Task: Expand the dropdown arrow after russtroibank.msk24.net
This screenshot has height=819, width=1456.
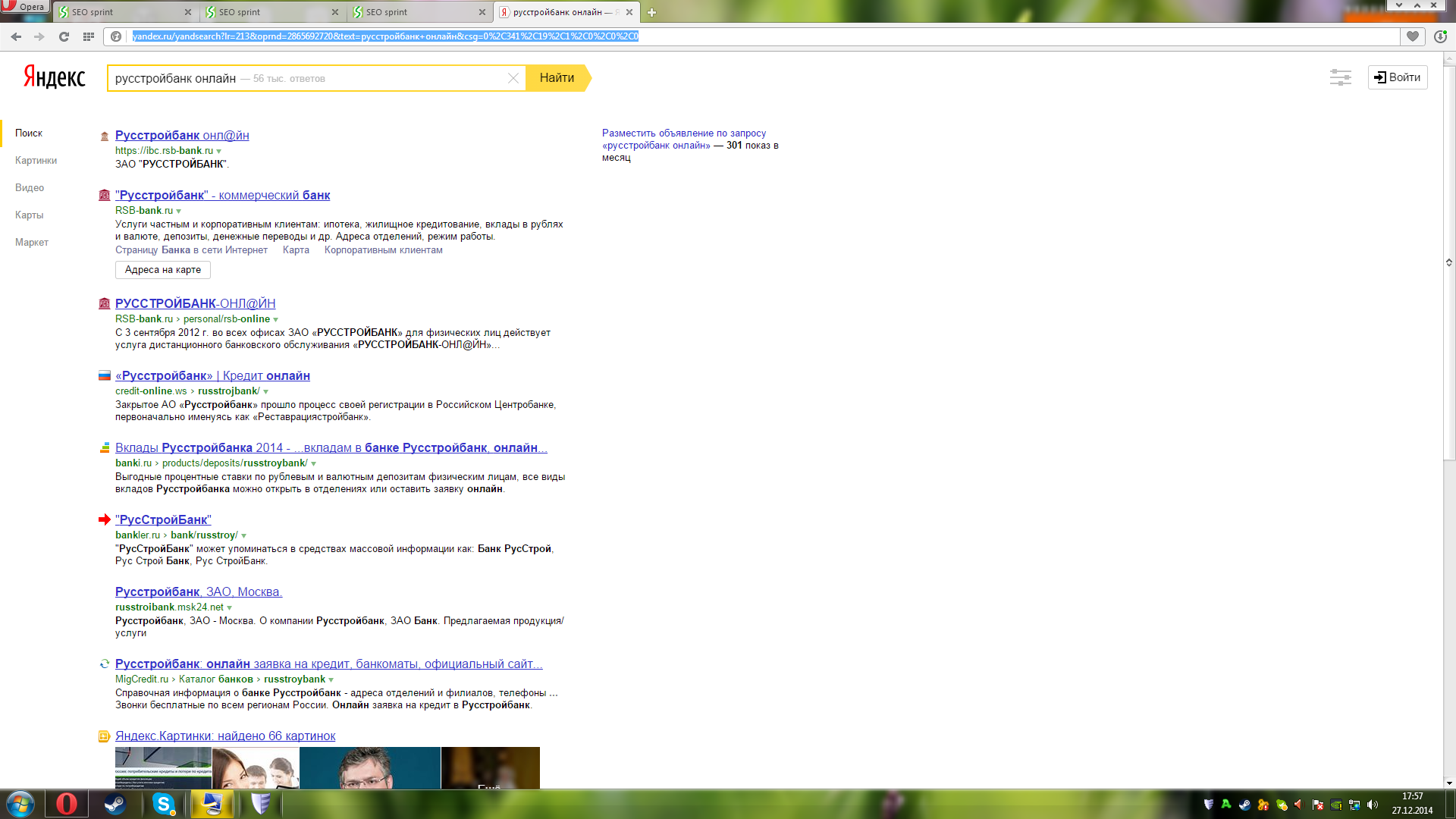Action: coord(230,608)
